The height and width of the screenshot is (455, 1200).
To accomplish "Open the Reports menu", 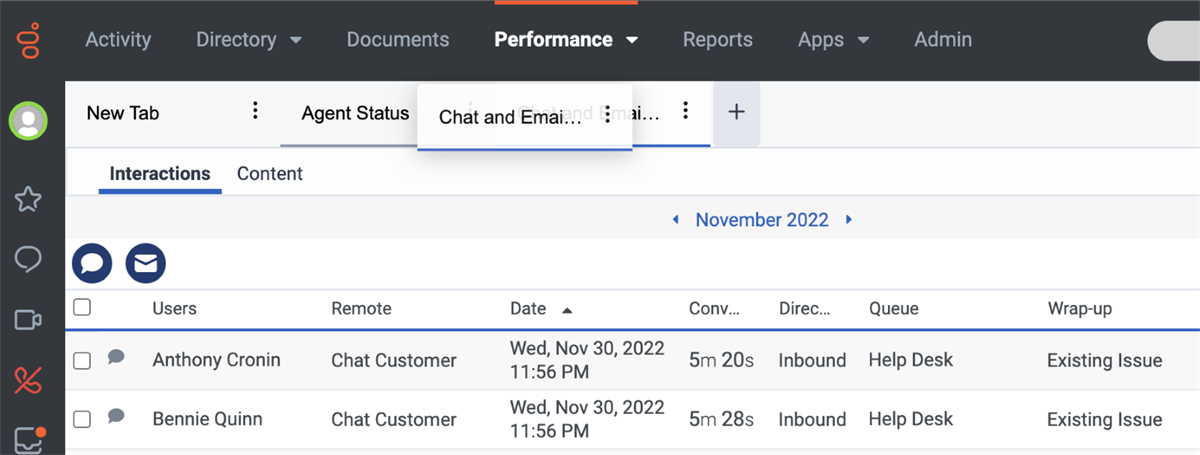I will [x=718, y=40].
